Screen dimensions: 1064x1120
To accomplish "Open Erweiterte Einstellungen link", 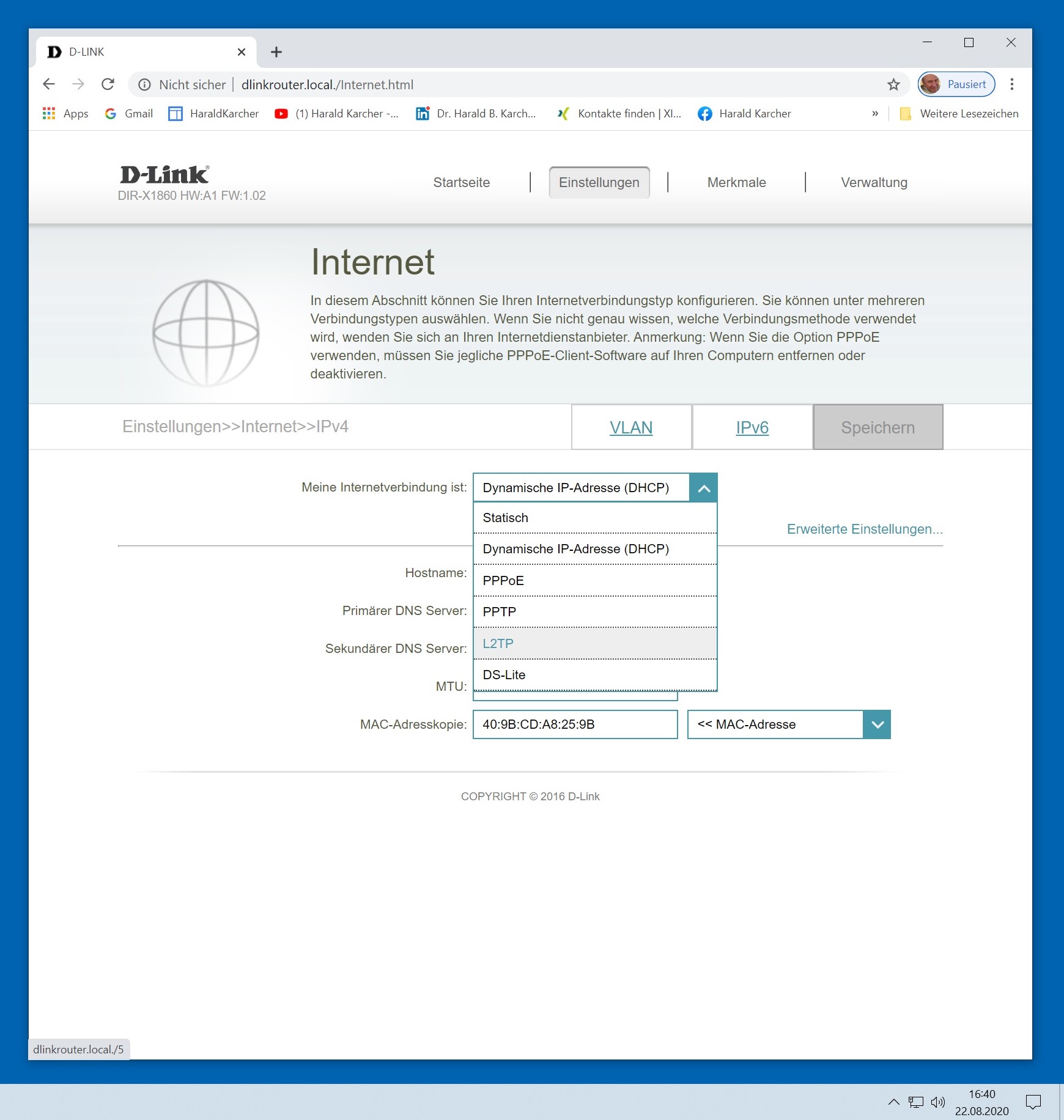I will pos(865,529).
